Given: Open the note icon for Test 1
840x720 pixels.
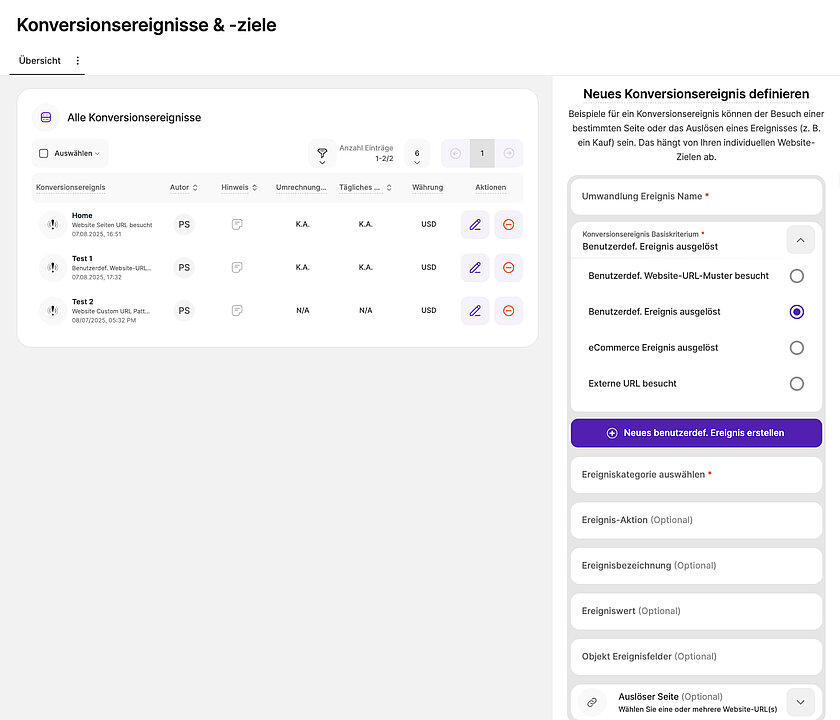Looking at the screenshot, I should 236,267.
